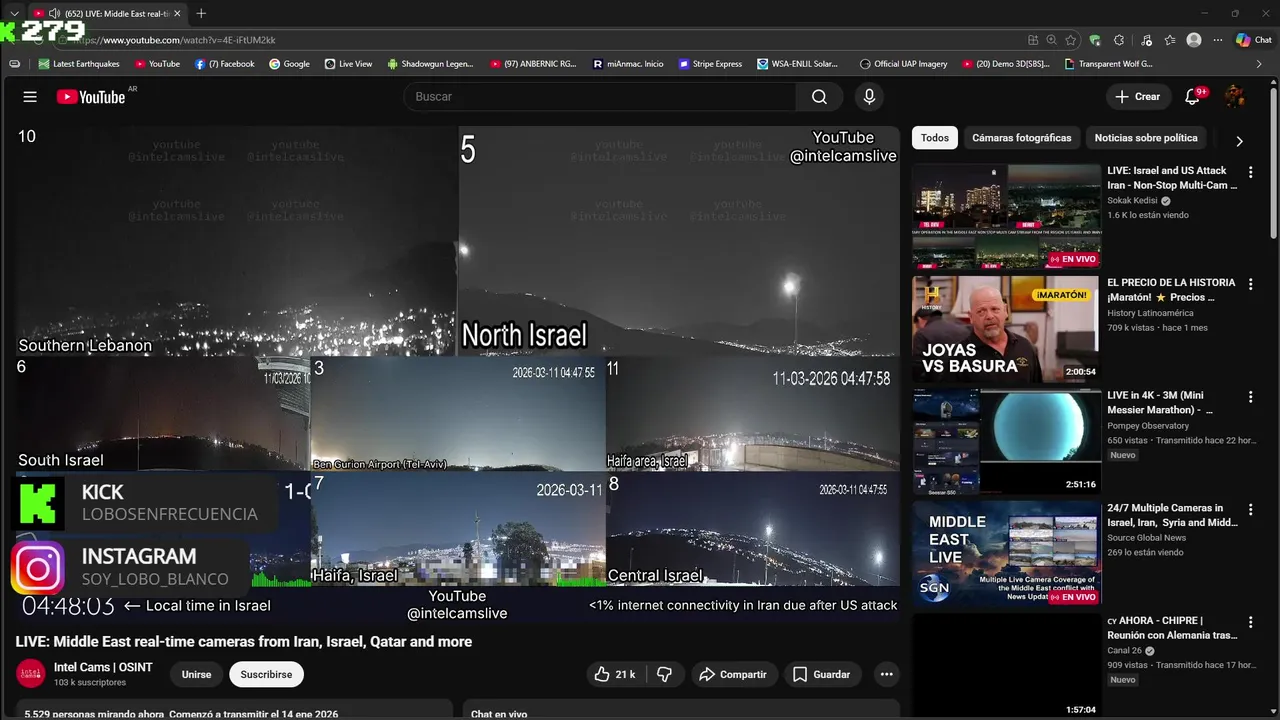Open the Favorites list icon
This screenshot has height=720, width=1280.
pyautogui.click(x=1170, y=40)
